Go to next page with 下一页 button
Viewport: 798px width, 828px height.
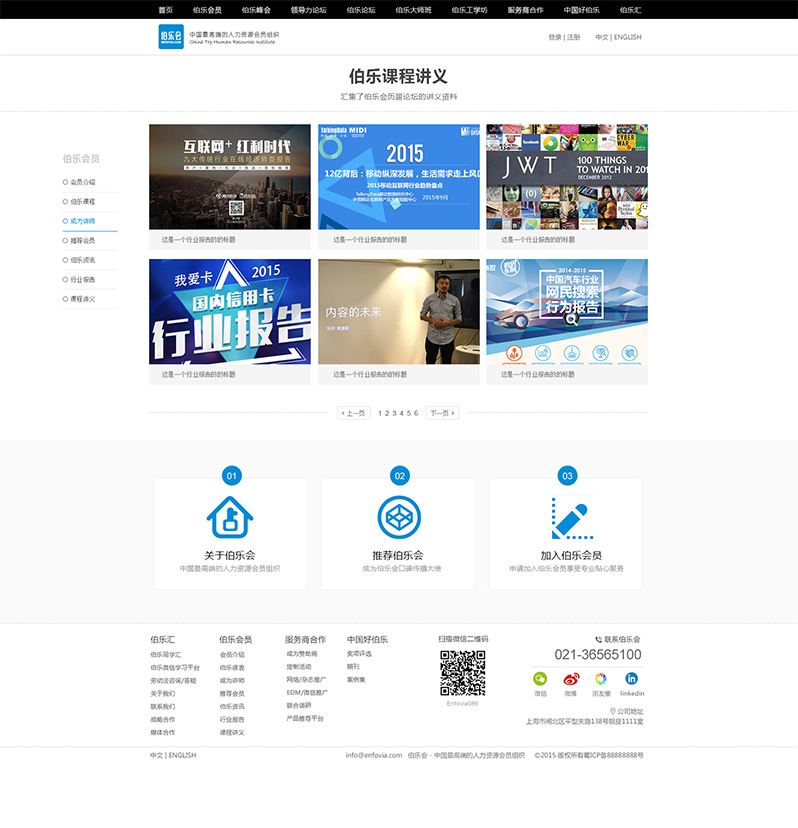pyautogui.click(x=442, y=412)
